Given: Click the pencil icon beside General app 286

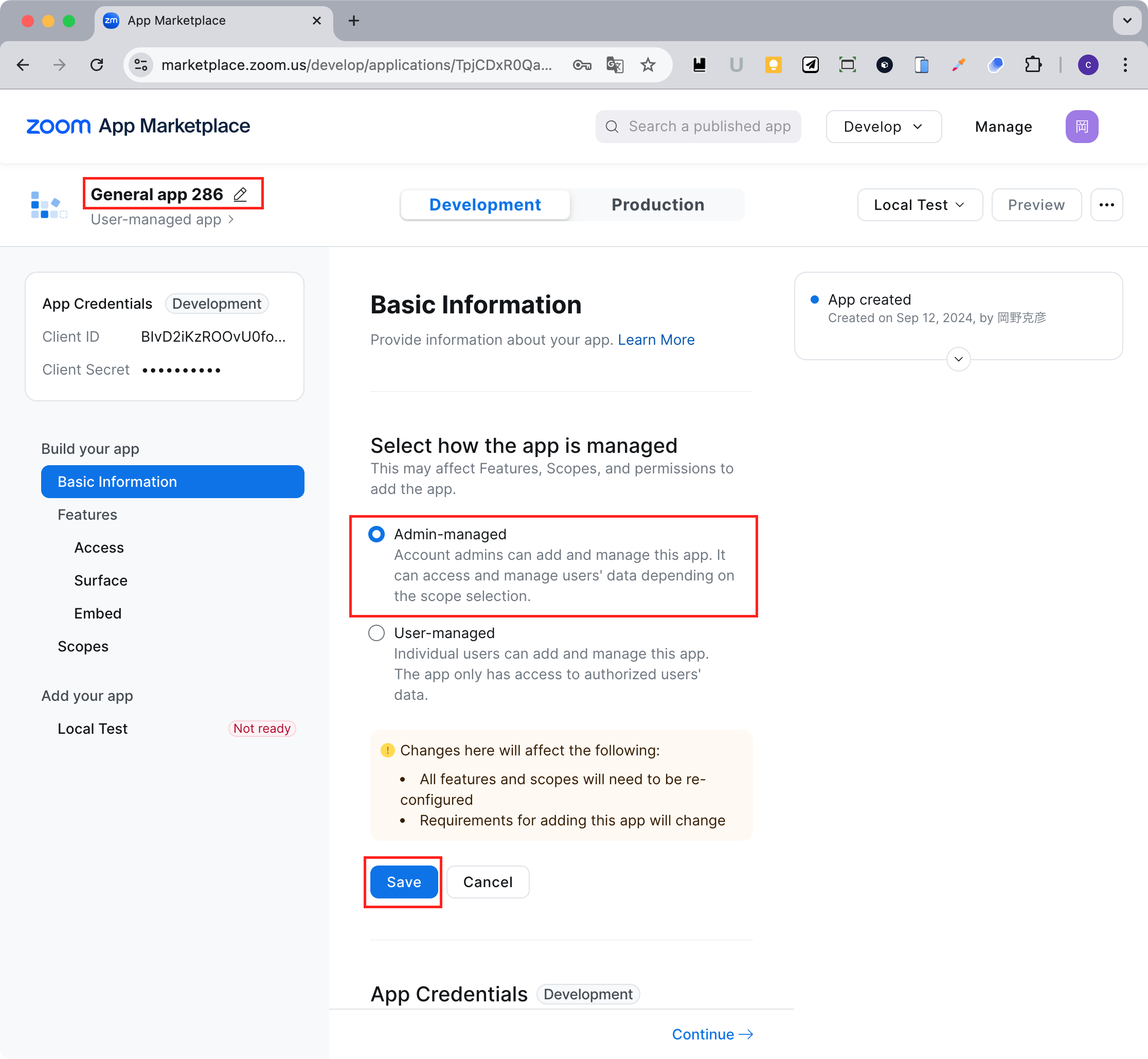Looking at the screenshot, I should point(240,195).
